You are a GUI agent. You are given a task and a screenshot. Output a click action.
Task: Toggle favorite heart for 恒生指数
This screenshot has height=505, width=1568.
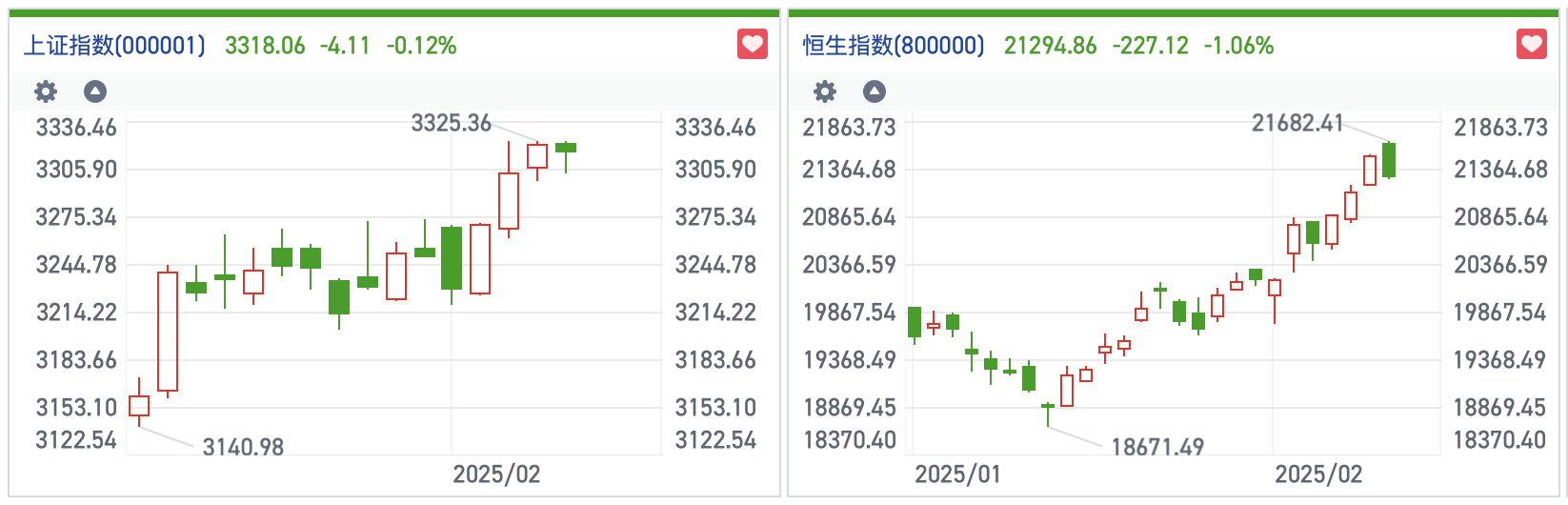1532,44
